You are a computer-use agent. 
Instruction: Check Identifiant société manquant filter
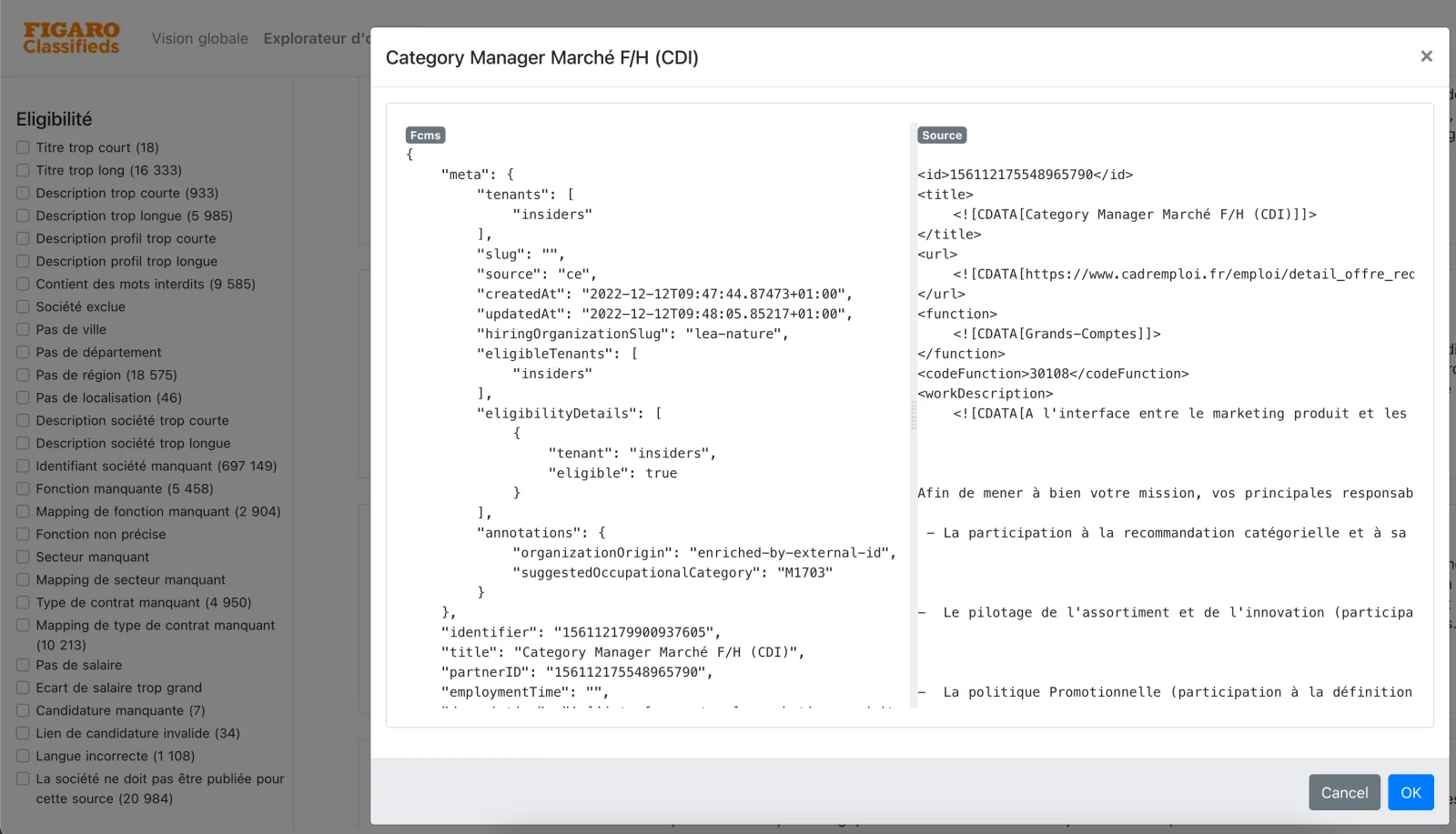tap(23, 466)
